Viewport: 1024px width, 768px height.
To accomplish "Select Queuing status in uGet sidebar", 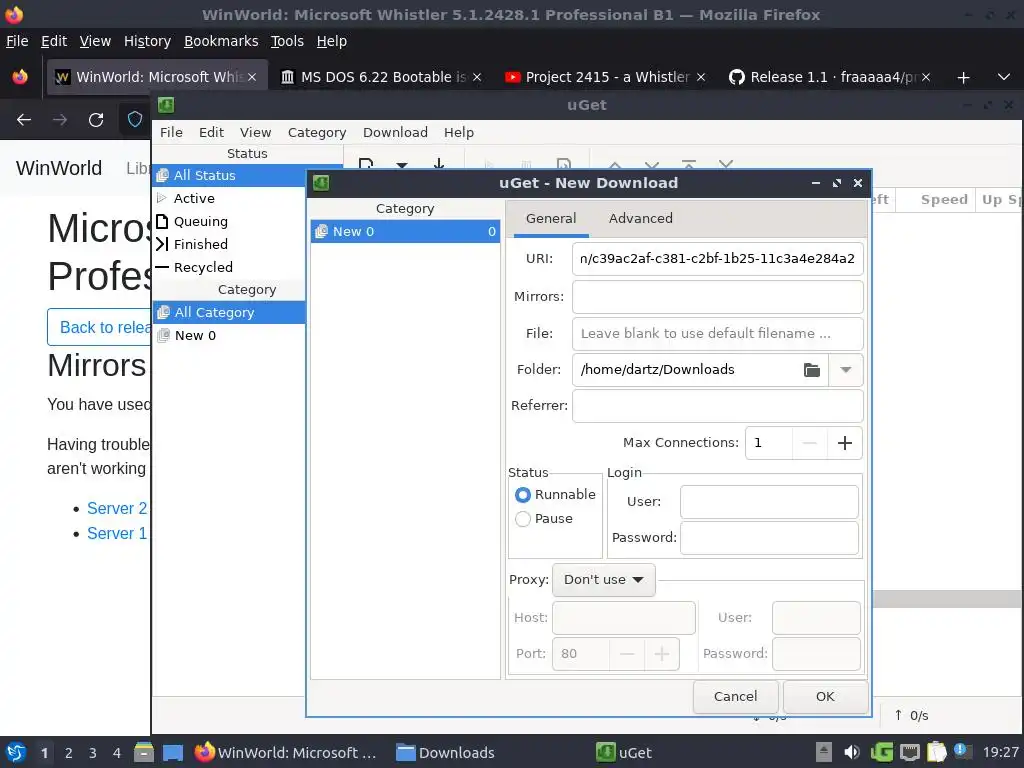I will pyautogui.click(x=229, y=221).
